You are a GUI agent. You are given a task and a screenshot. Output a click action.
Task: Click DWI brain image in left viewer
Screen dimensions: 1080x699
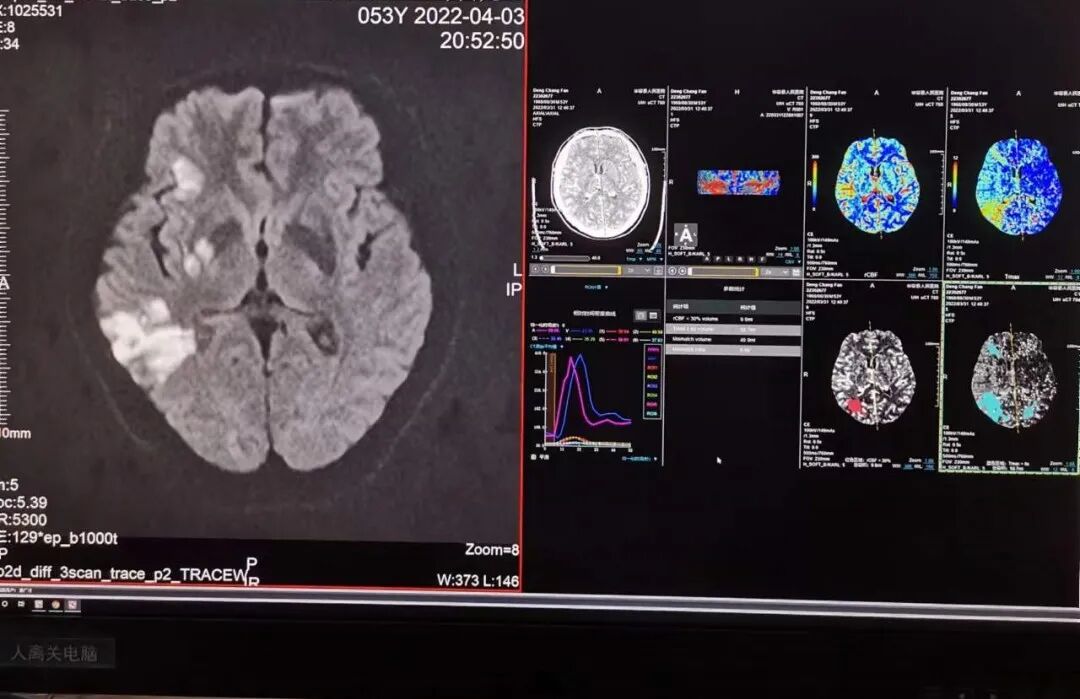pyautogui.click(x=264, y=281)
